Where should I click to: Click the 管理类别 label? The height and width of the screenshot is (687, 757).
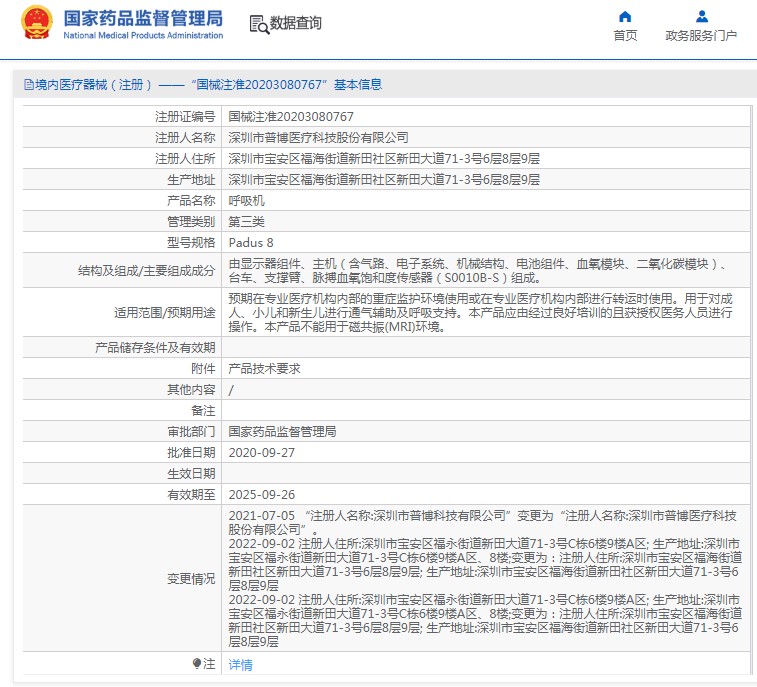coord(191,222)
